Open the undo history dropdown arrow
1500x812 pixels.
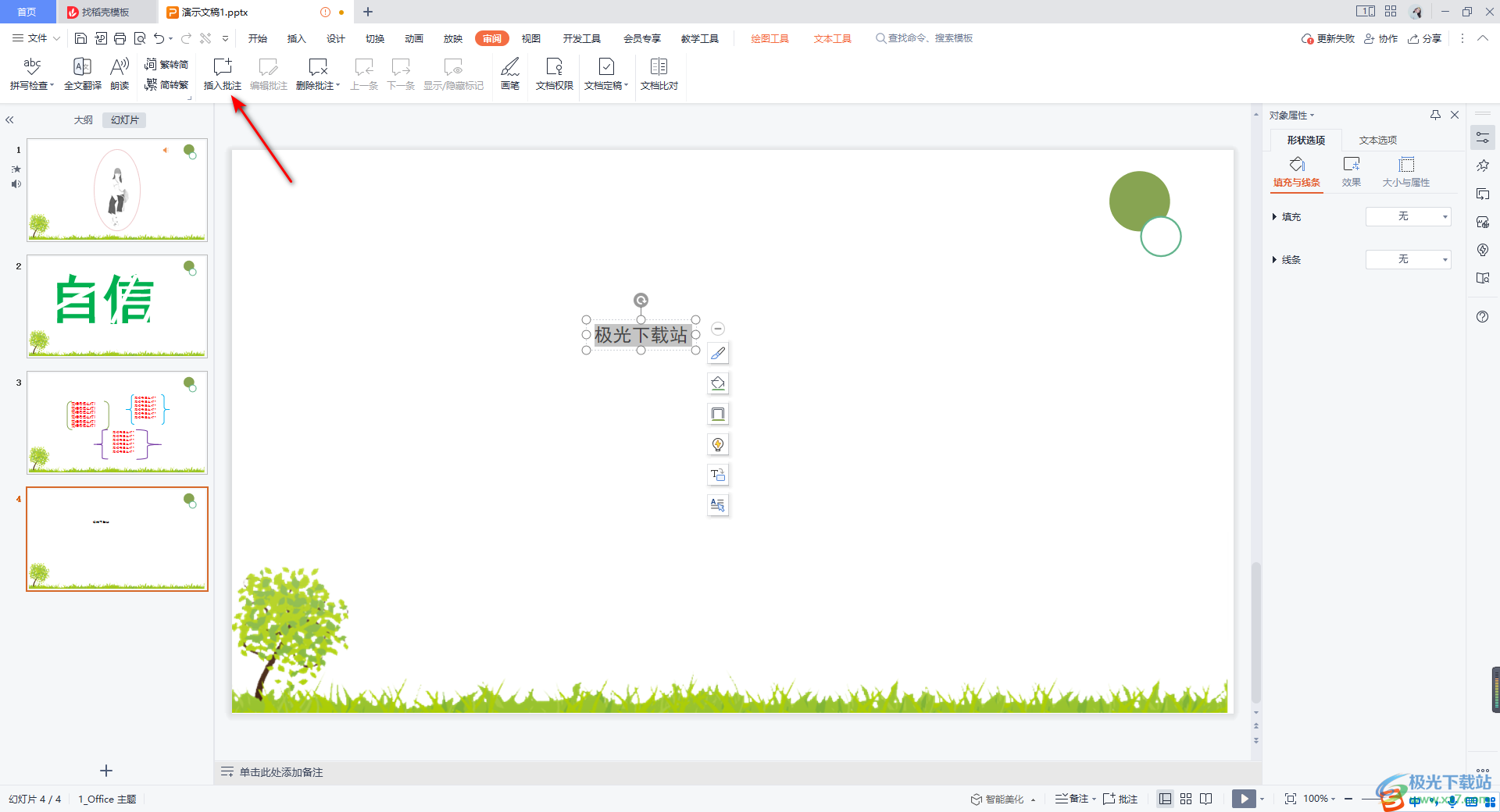[171, 38]
